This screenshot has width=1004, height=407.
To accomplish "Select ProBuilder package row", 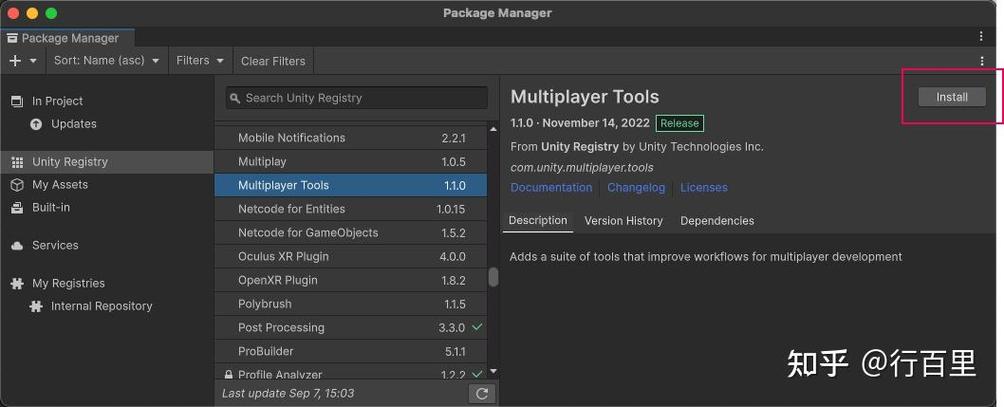I will tap(351, 351).
